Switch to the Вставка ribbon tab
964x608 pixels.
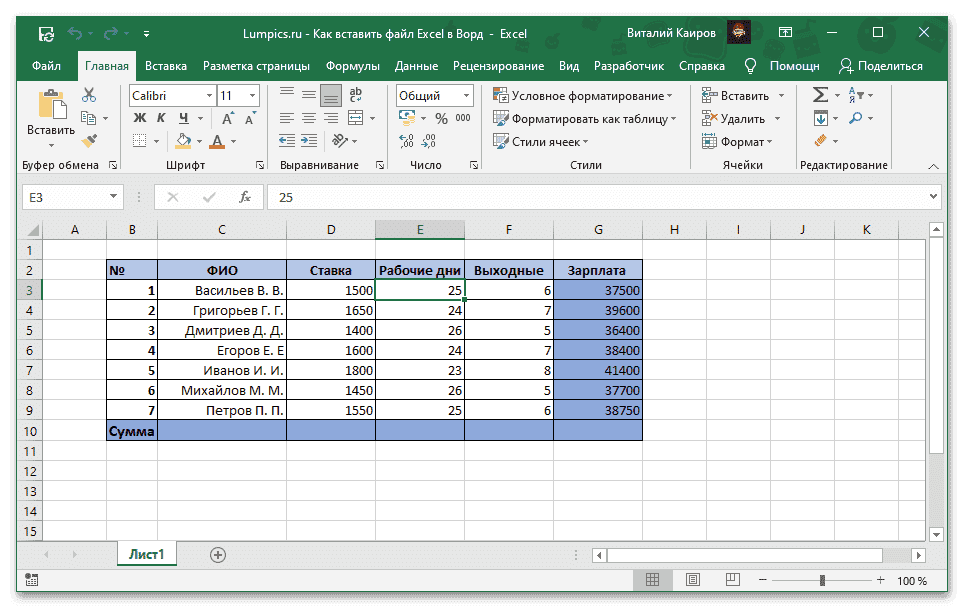[165, 65]
